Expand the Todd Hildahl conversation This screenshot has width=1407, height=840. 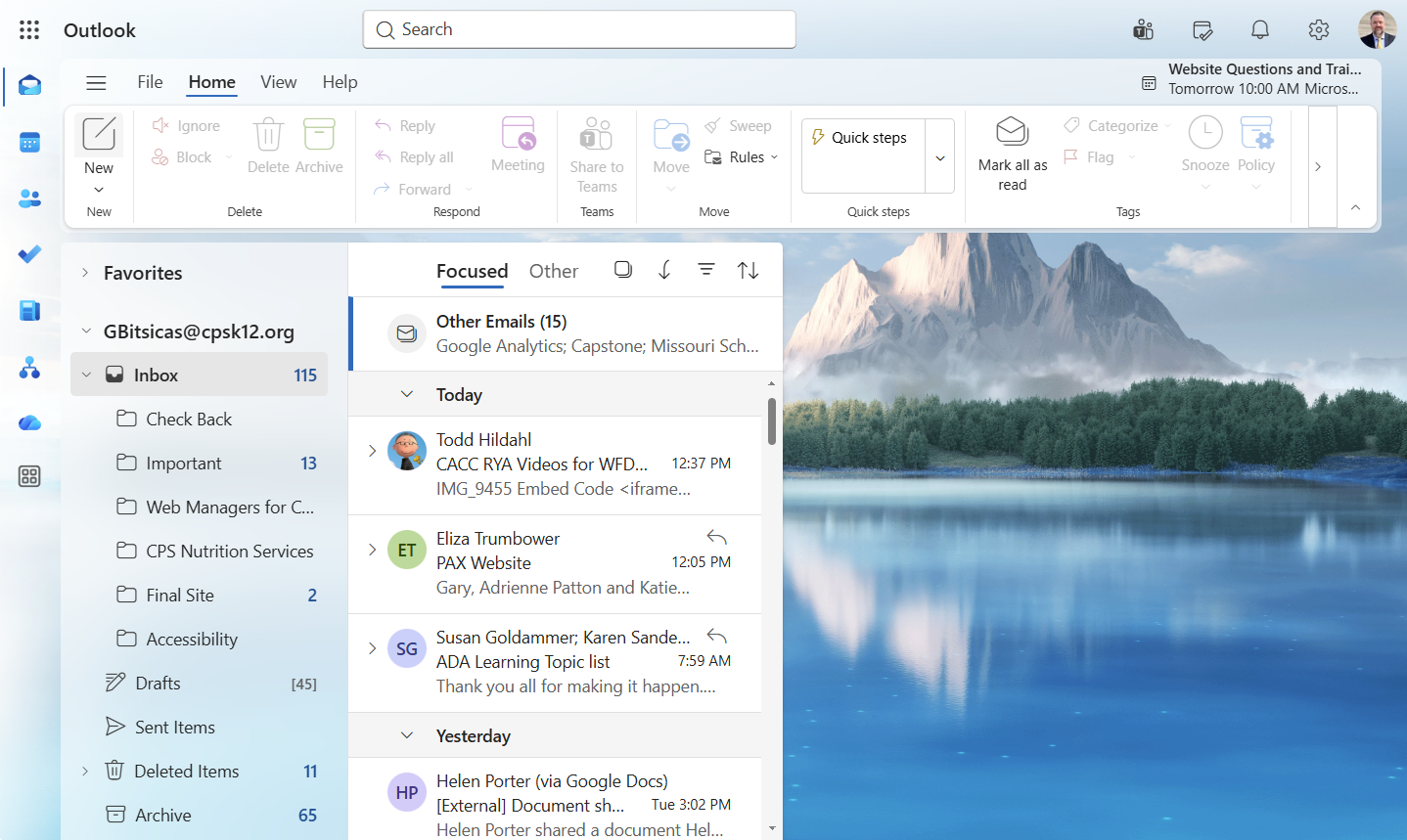coord(372,451)
